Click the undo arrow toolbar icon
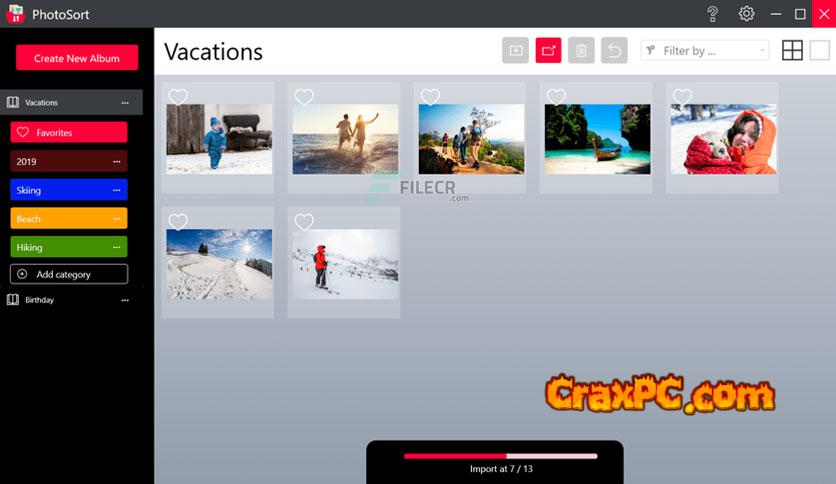 pos(614,51)
